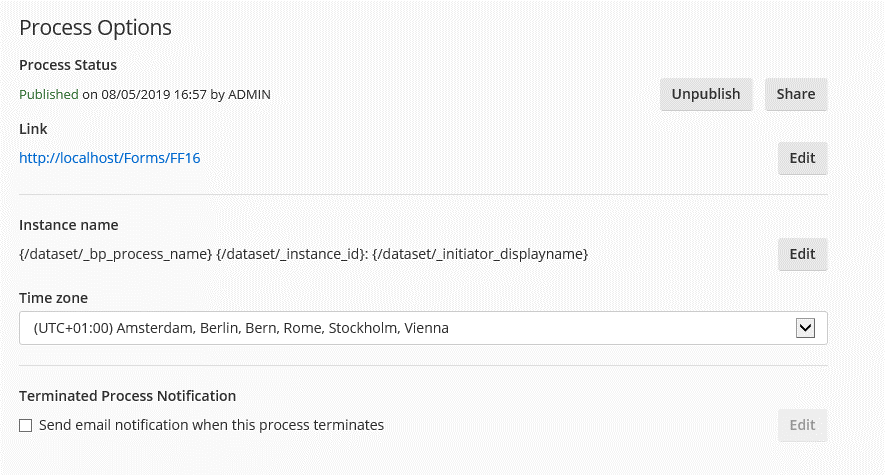Enable the email notification checkbox
This screenshot has height=475, width=885.
(x=26, y=426)
